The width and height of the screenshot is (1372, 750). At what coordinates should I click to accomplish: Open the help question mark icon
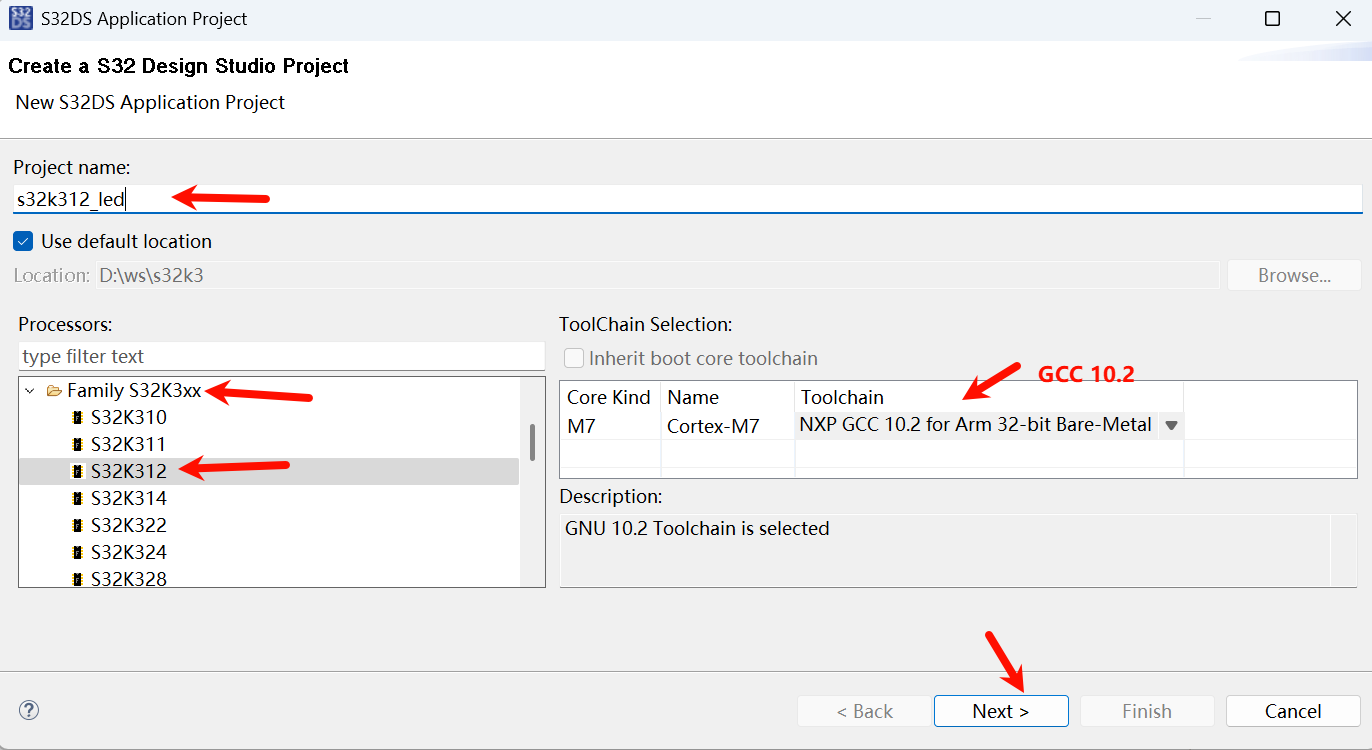(29, 710)
